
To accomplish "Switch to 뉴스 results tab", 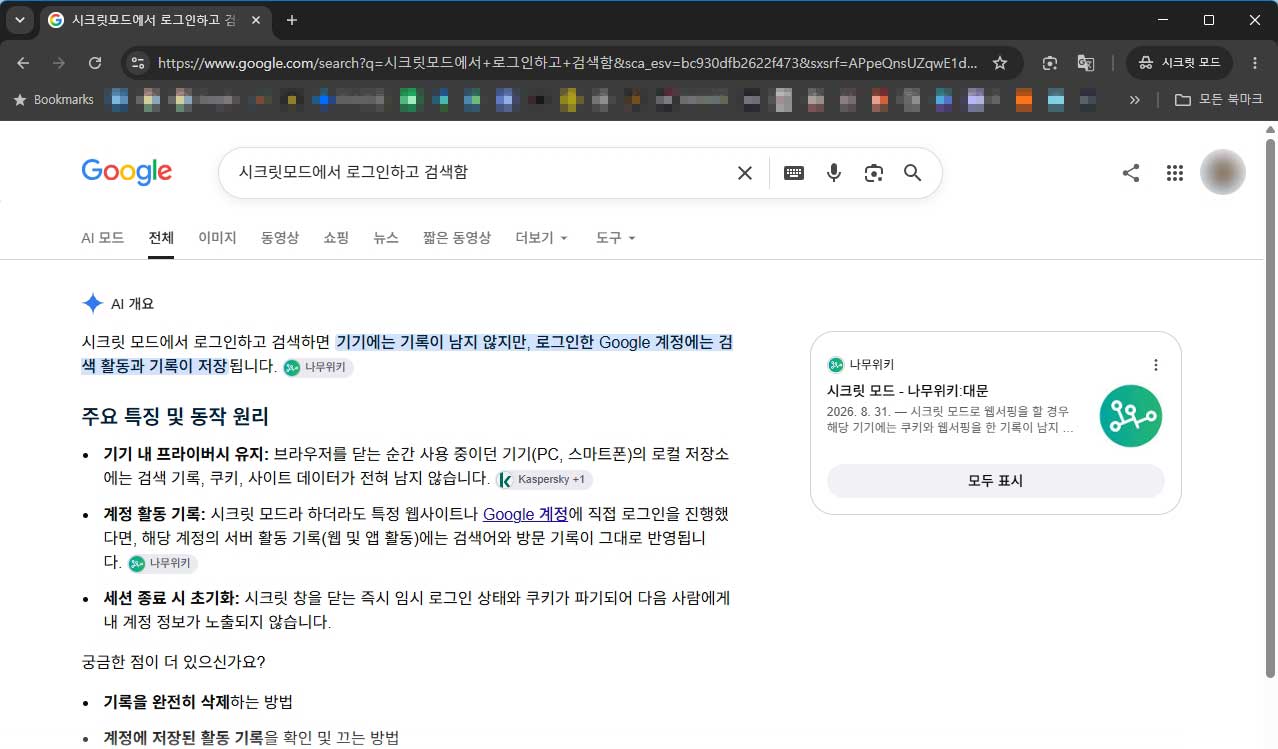I will (x=386, y=238).
